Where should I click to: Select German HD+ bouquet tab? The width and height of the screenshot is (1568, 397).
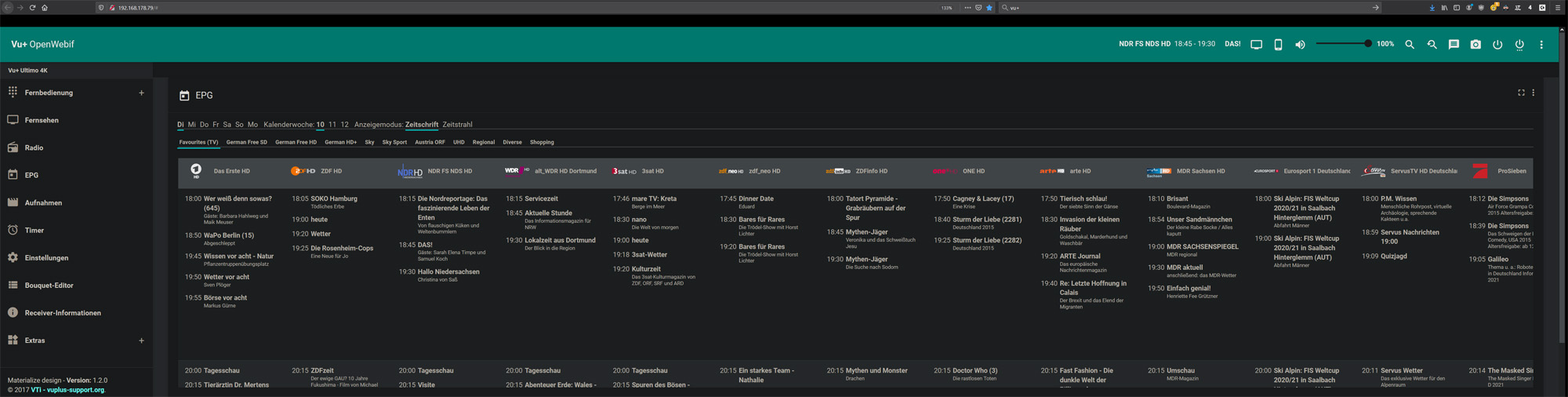pos(341,142)
